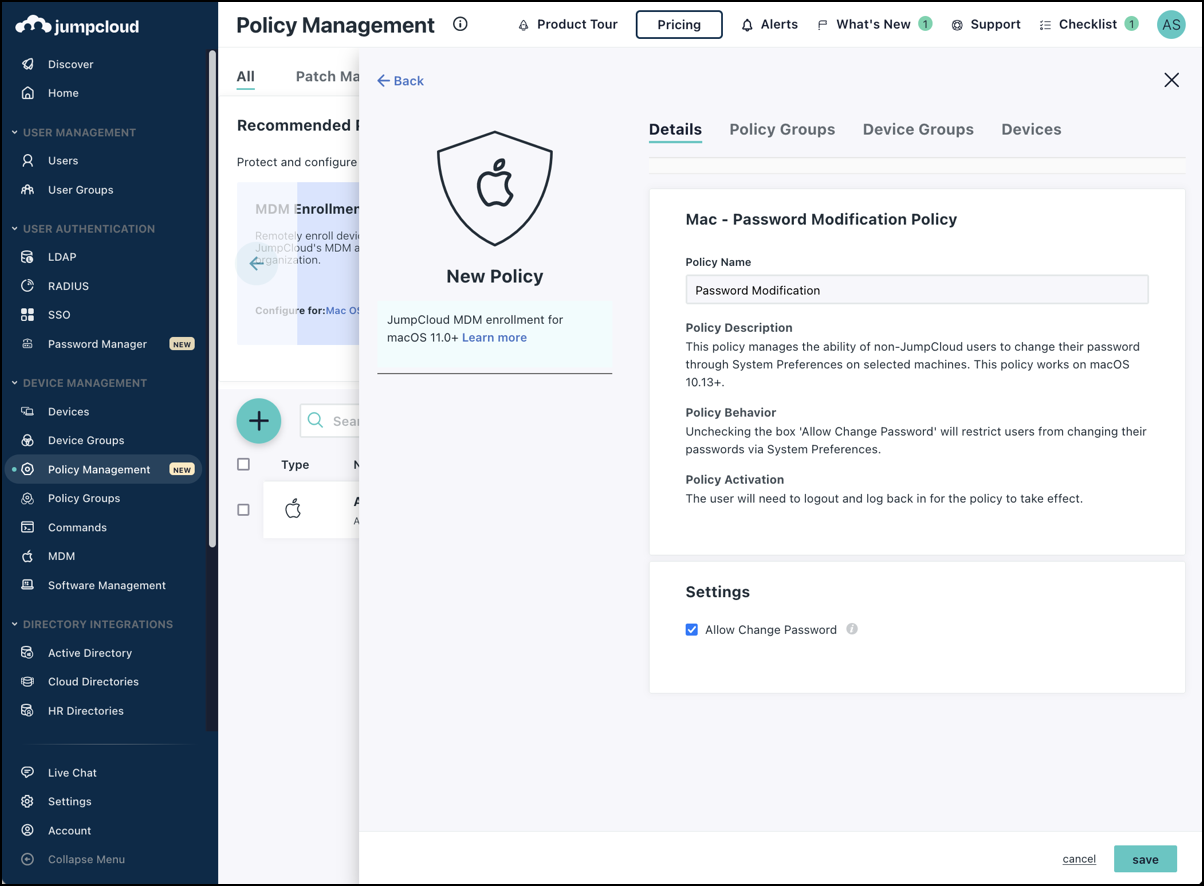
Task: Click inside the Policy Name field
Action: [x=917, y=289]
